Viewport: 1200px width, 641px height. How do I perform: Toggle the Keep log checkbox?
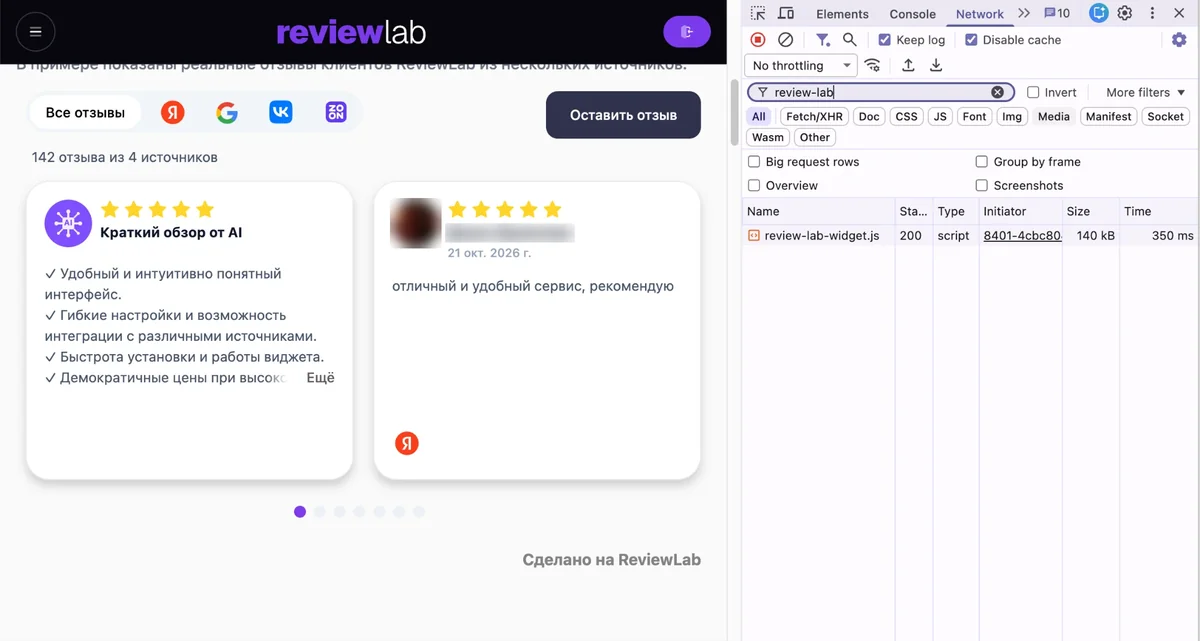point(885,40)
